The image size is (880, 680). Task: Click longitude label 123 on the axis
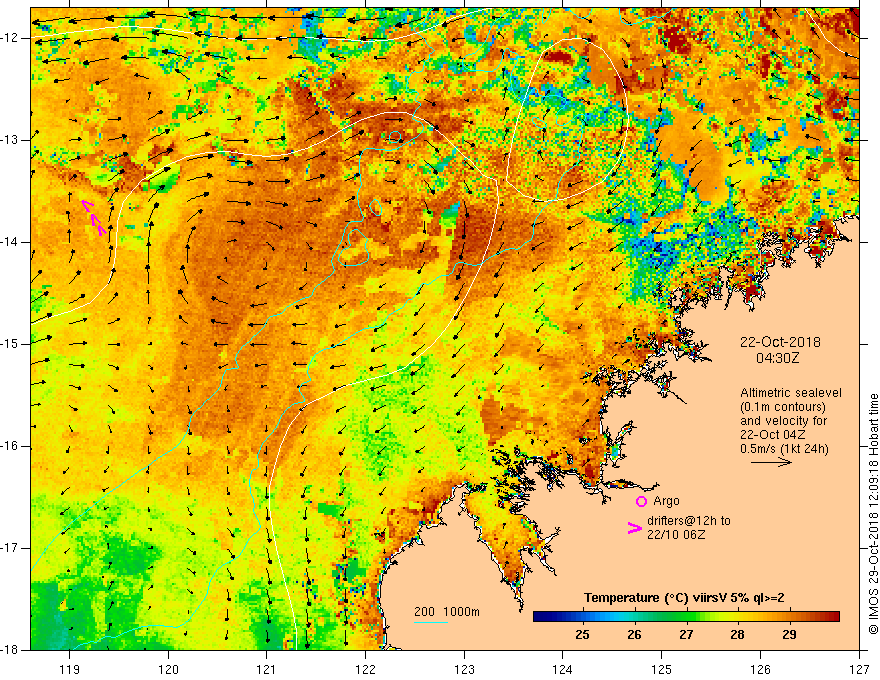(464, 669)
